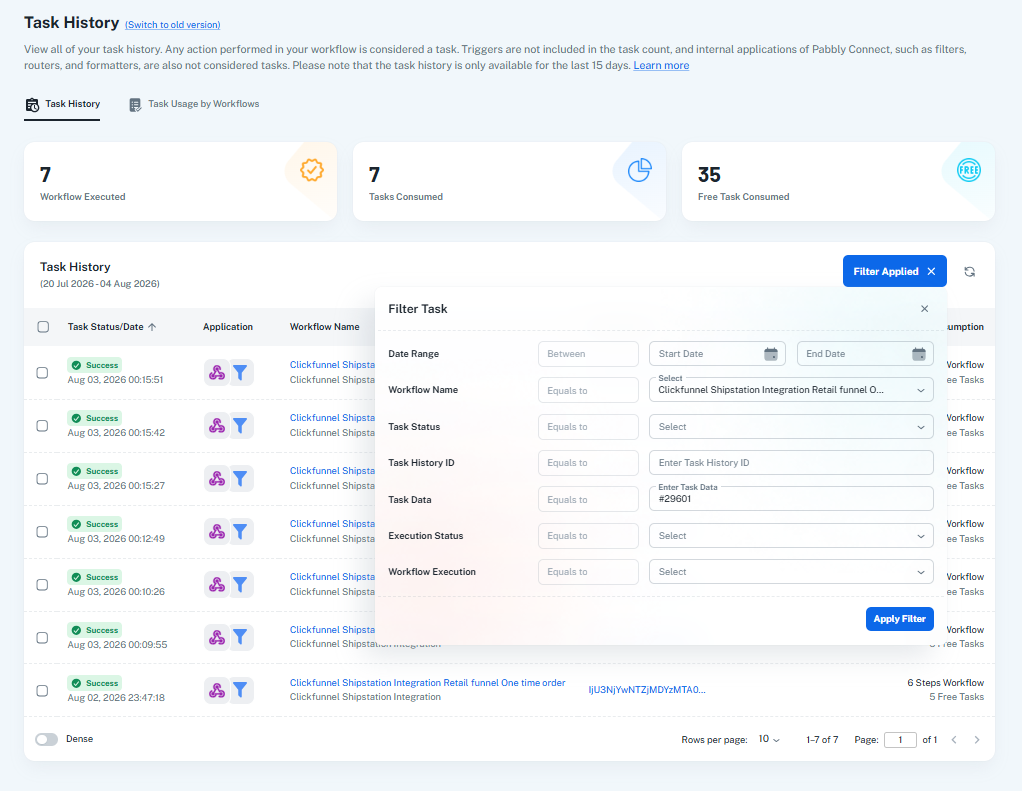Click Equals to operator for Task Data

click(x=589, y=500)
